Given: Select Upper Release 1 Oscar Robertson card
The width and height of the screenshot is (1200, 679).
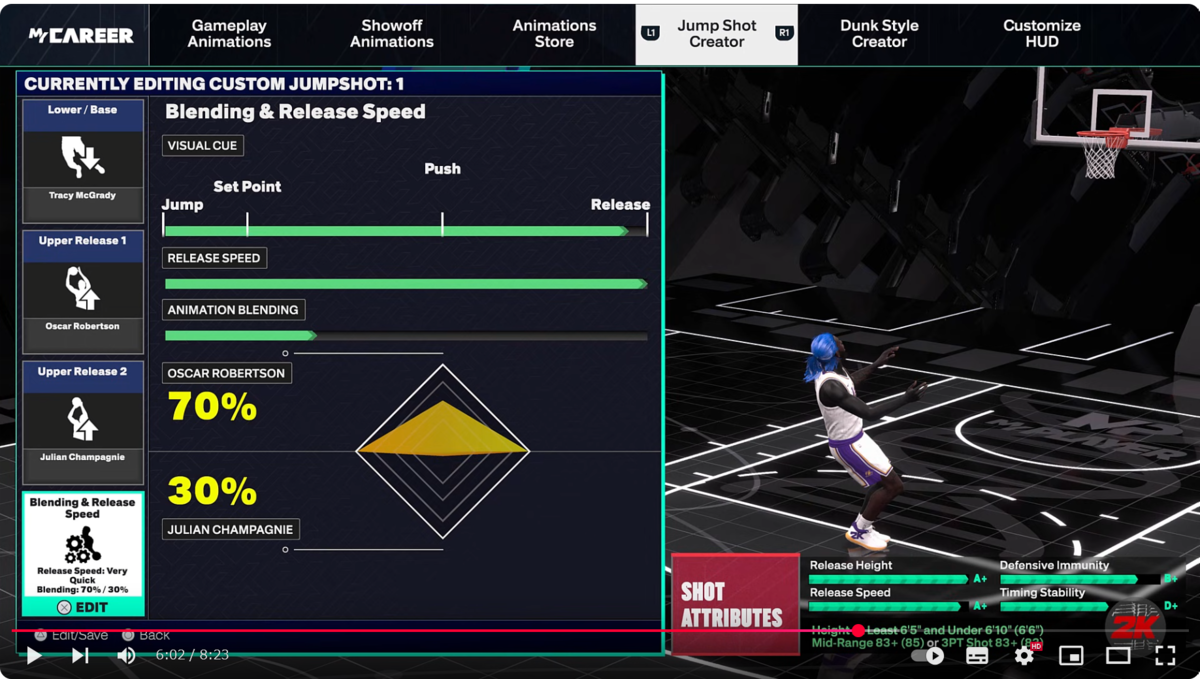Looking at the screenshot, I should tap(83, 292).
